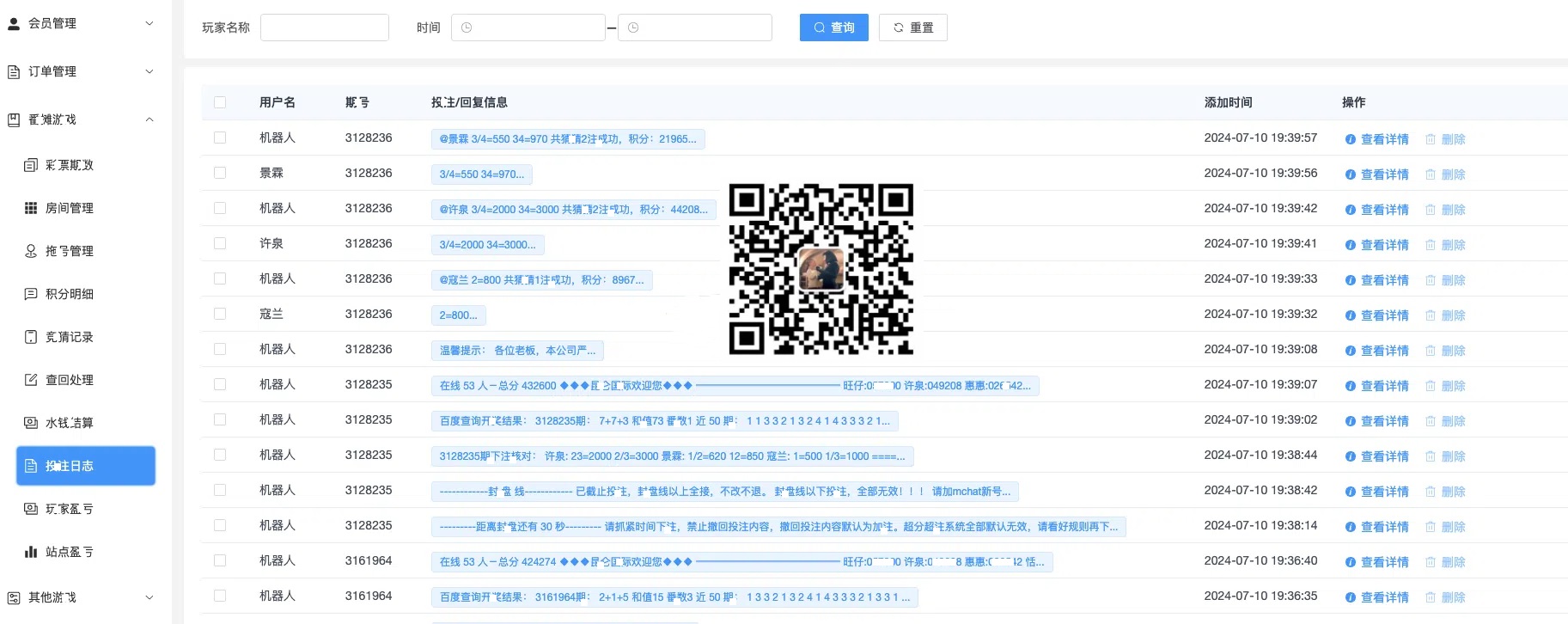Click the clock icon in start time field
1568x624 pixels.
click(467, 28)
